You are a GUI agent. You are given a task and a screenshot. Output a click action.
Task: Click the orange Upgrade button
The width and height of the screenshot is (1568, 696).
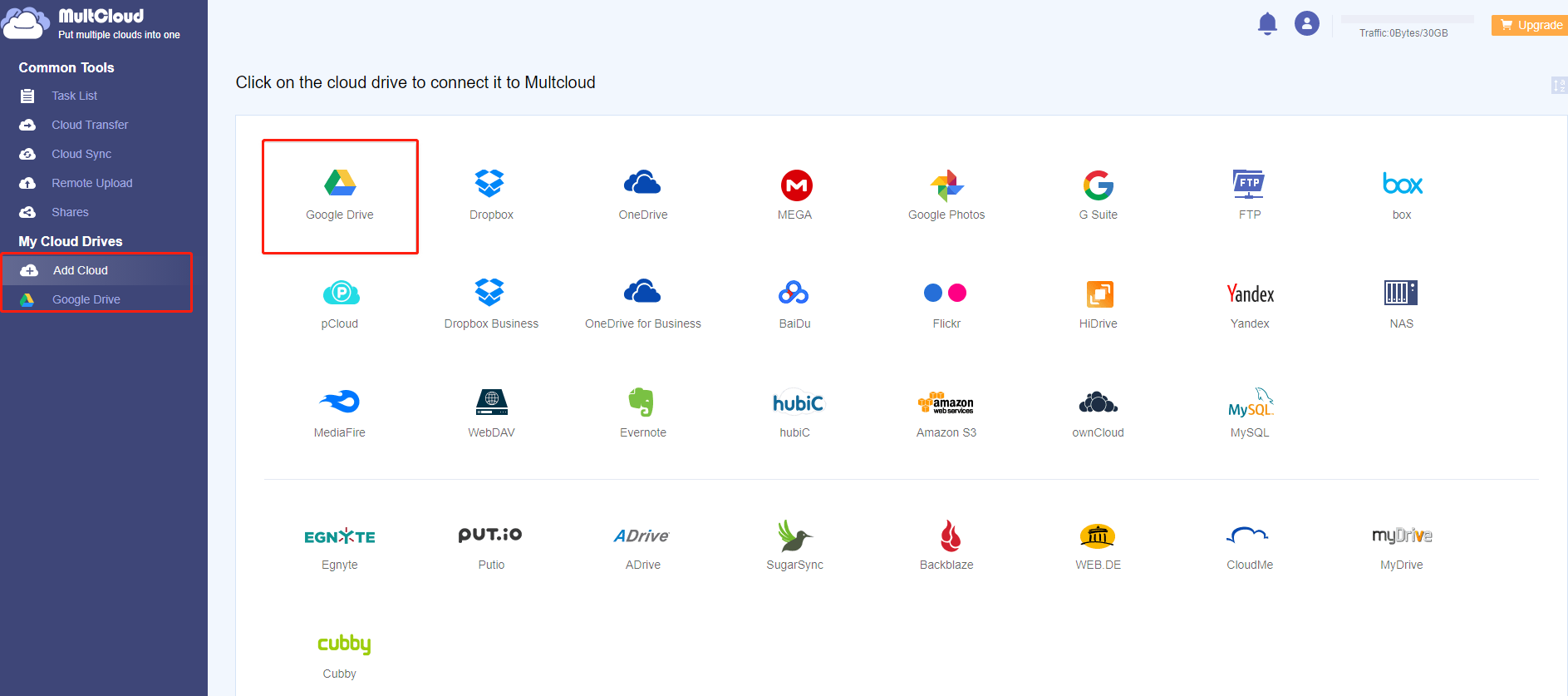pos(1530,25)
